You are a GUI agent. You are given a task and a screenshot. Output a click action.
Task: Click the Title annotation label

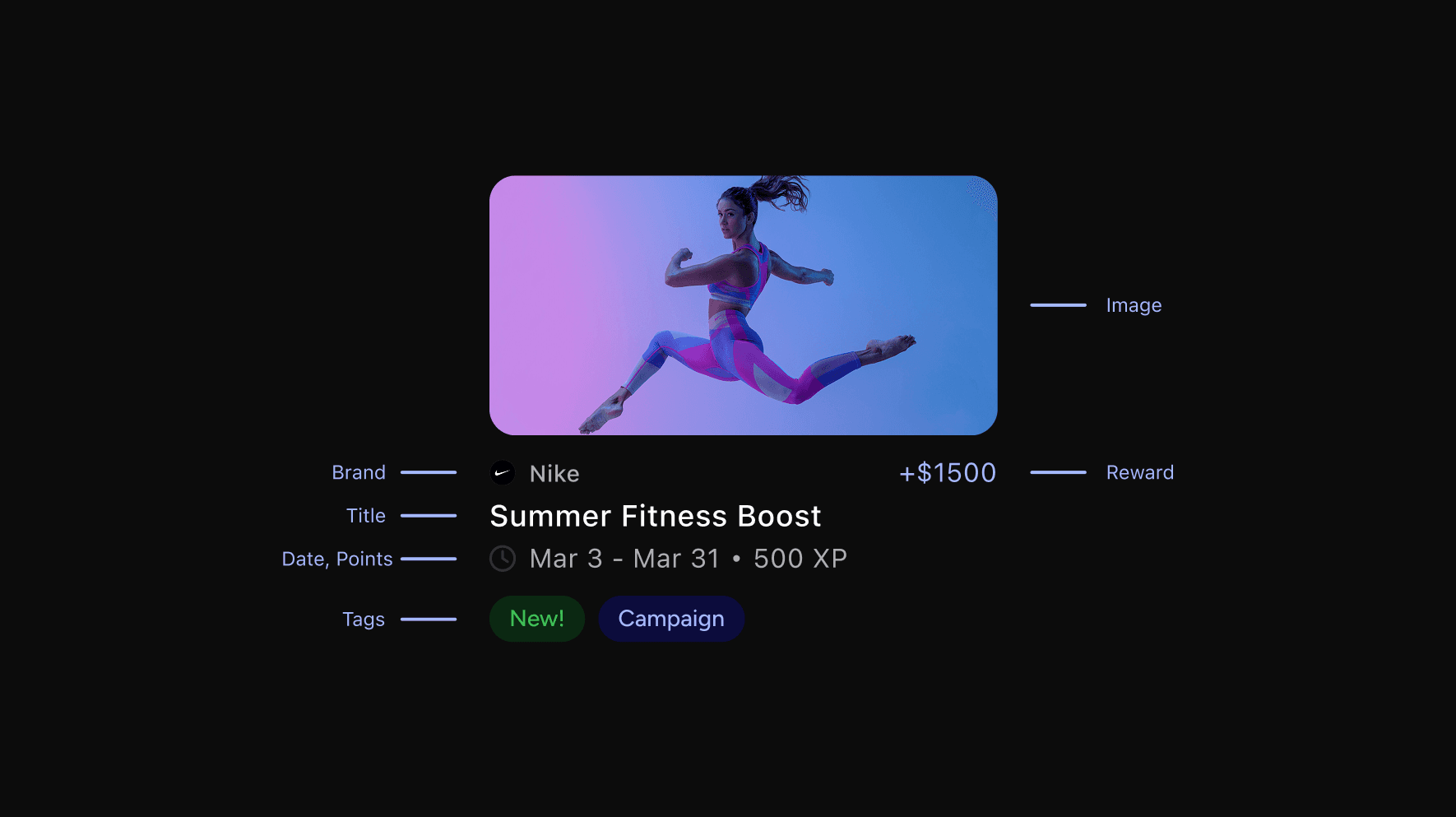pos(366,516)
